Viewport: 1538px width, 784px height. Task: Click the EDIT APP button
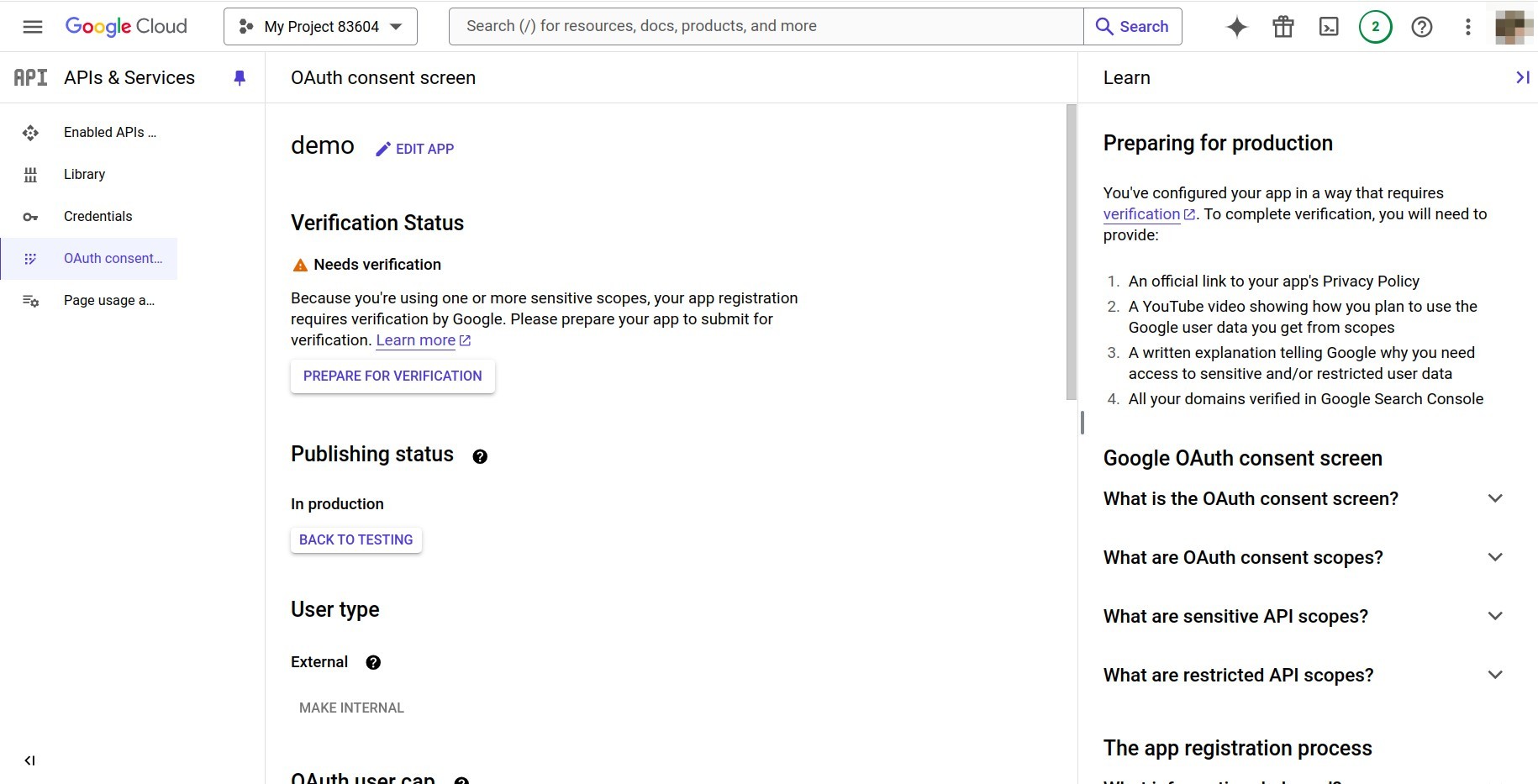click(415, 149)
